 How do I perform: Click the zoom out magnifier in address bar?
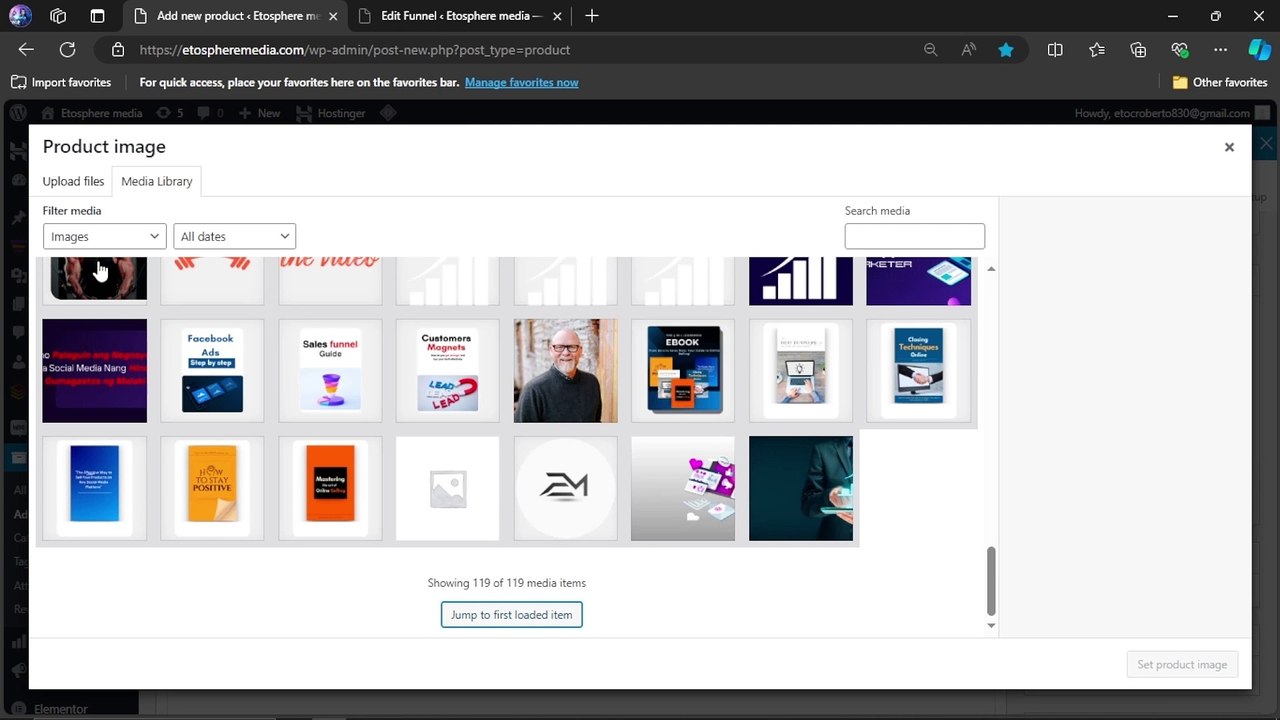[x=930, y=50]
